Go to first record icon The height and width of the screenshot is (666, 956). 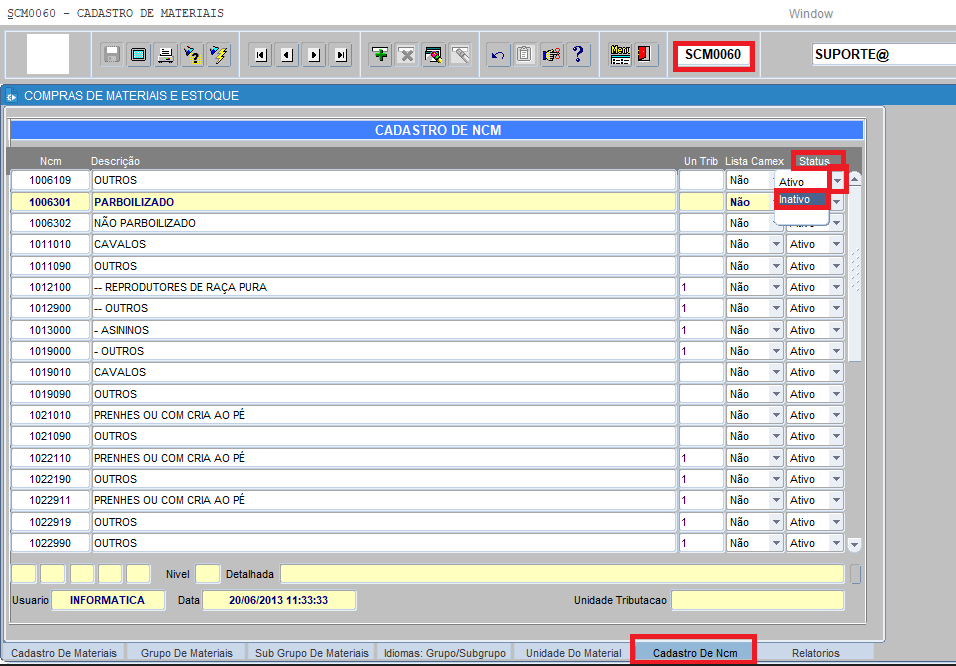pos(260,55)
